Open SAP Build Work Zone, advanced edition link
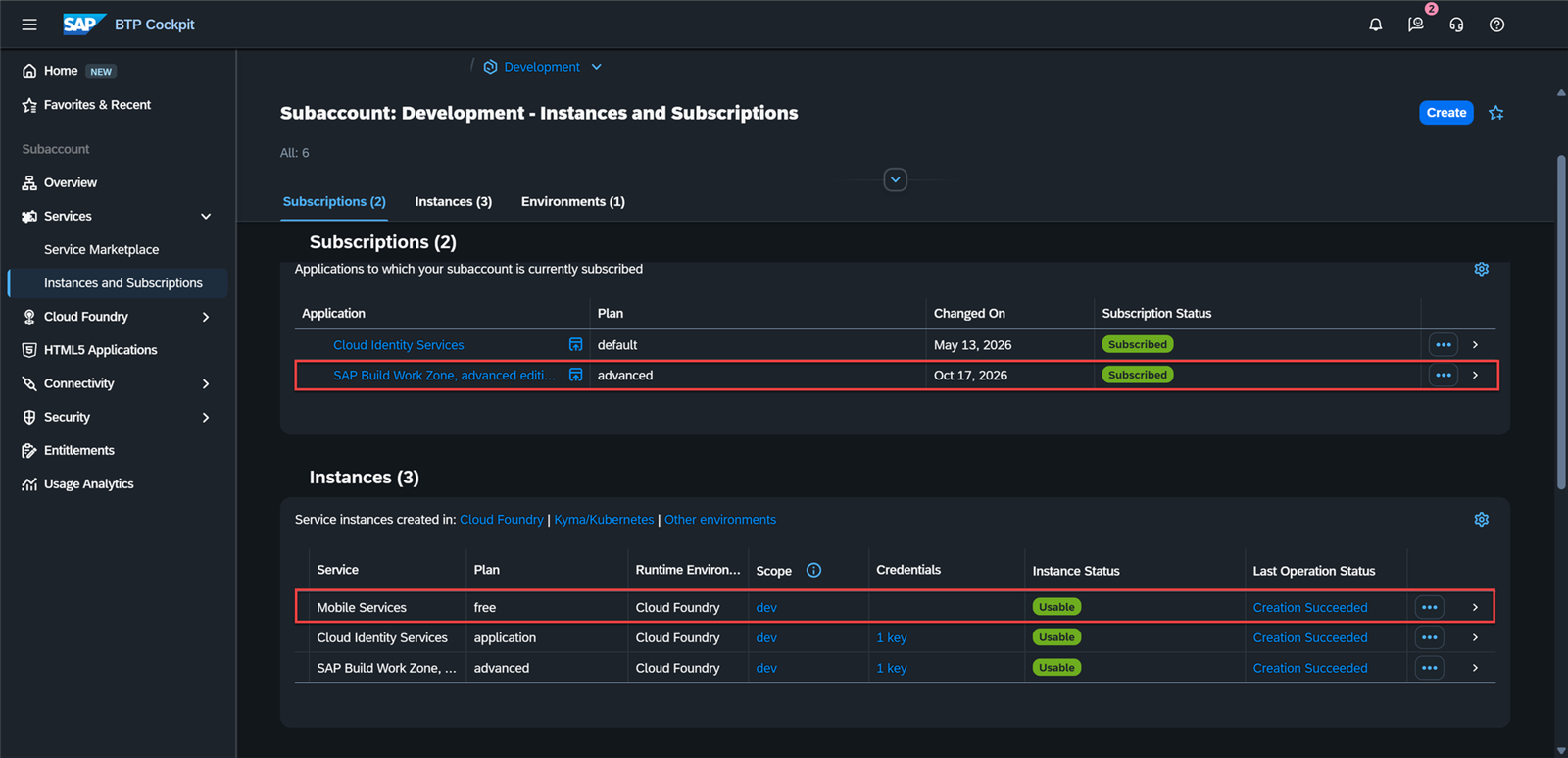Viewport: 1568px width, 758px height. pos(444,376)
